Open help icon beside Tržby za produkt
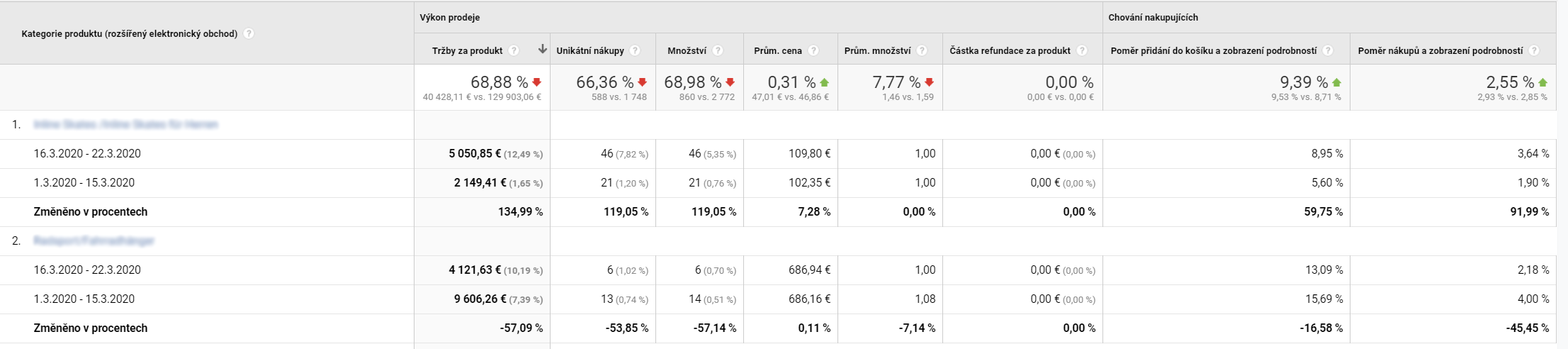Screen dimensions: 1568x349 click(514, 50)
